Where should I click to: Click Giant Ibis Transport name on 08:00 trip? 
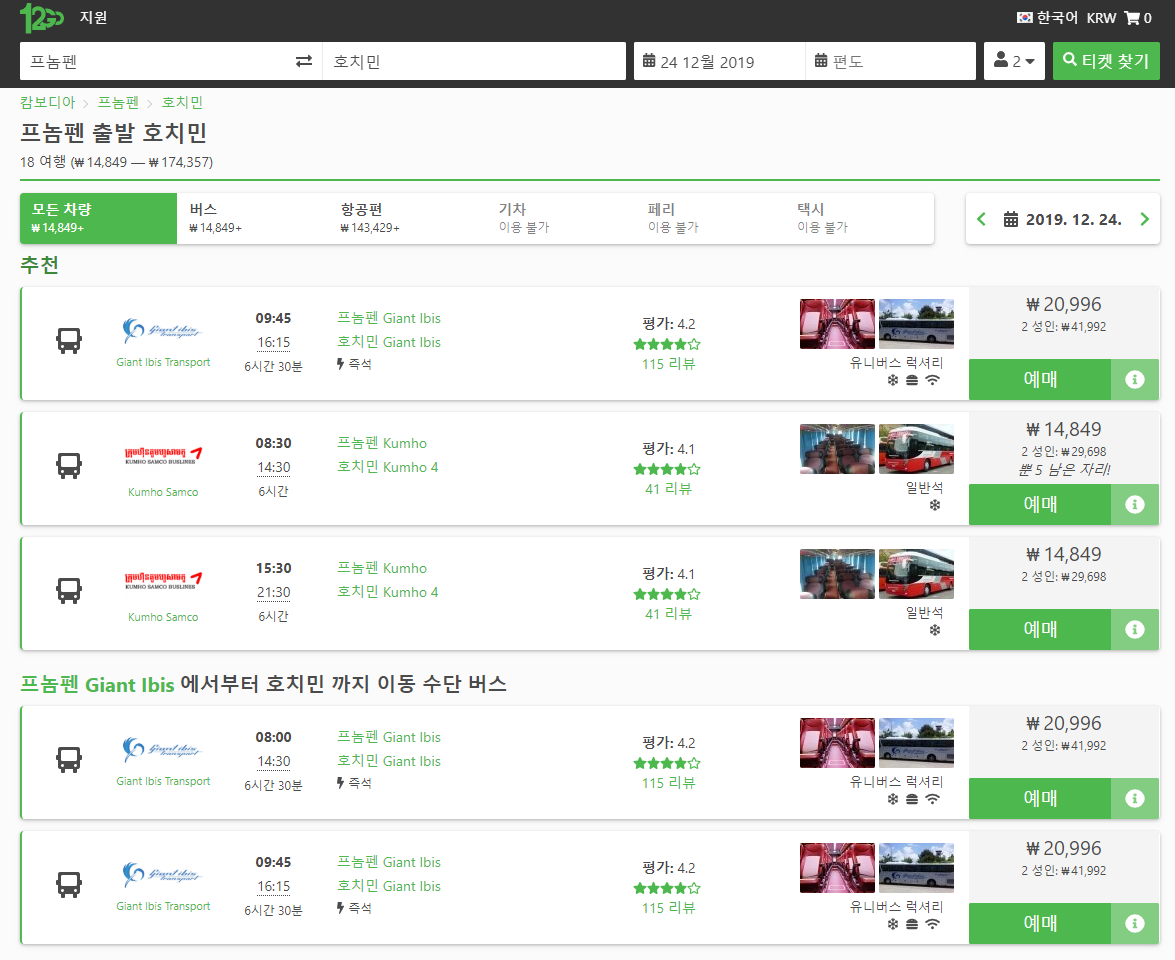pos(163,781)
